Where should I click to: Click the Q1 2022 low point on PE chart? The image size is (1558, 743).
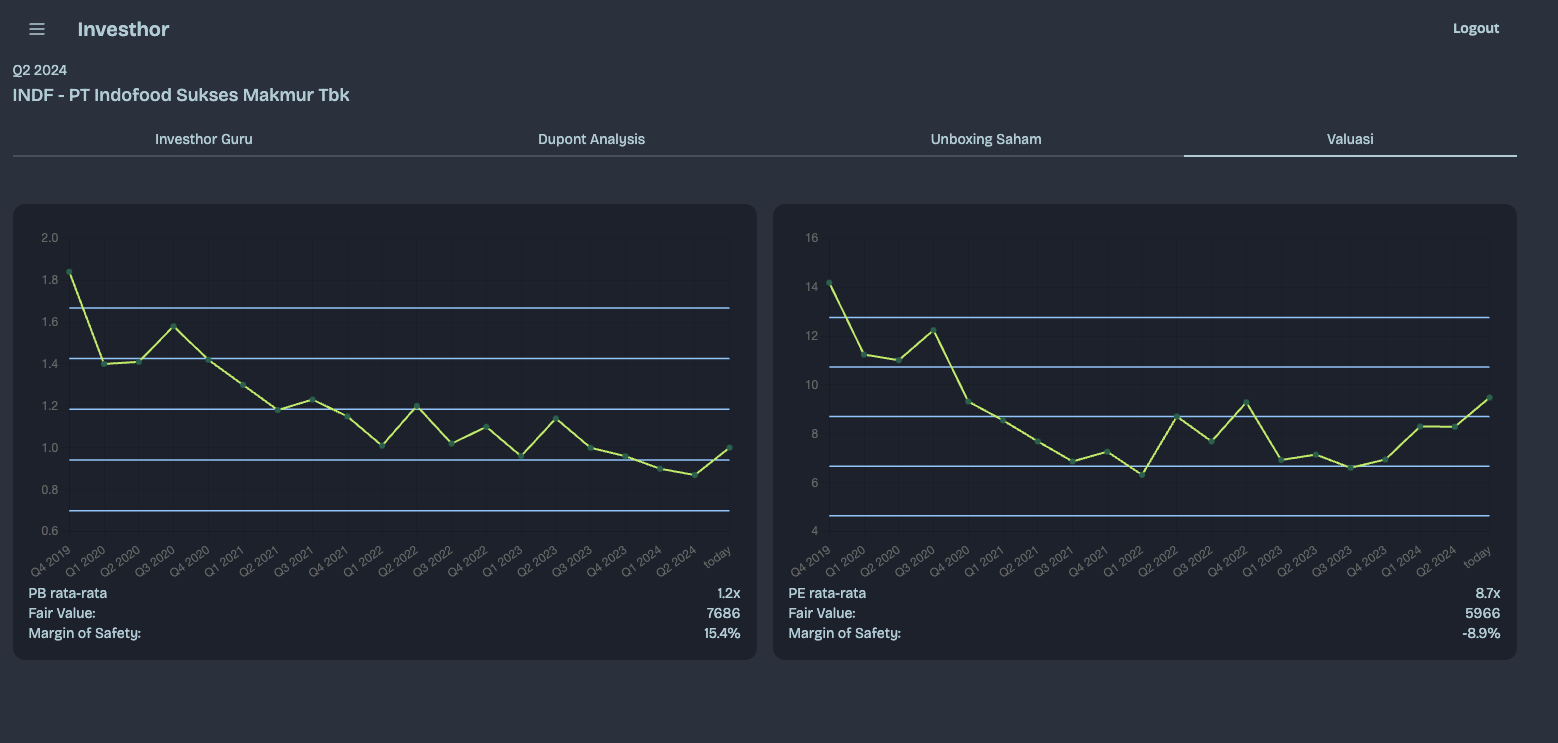pyautogui.click(x=1142, y=474)
